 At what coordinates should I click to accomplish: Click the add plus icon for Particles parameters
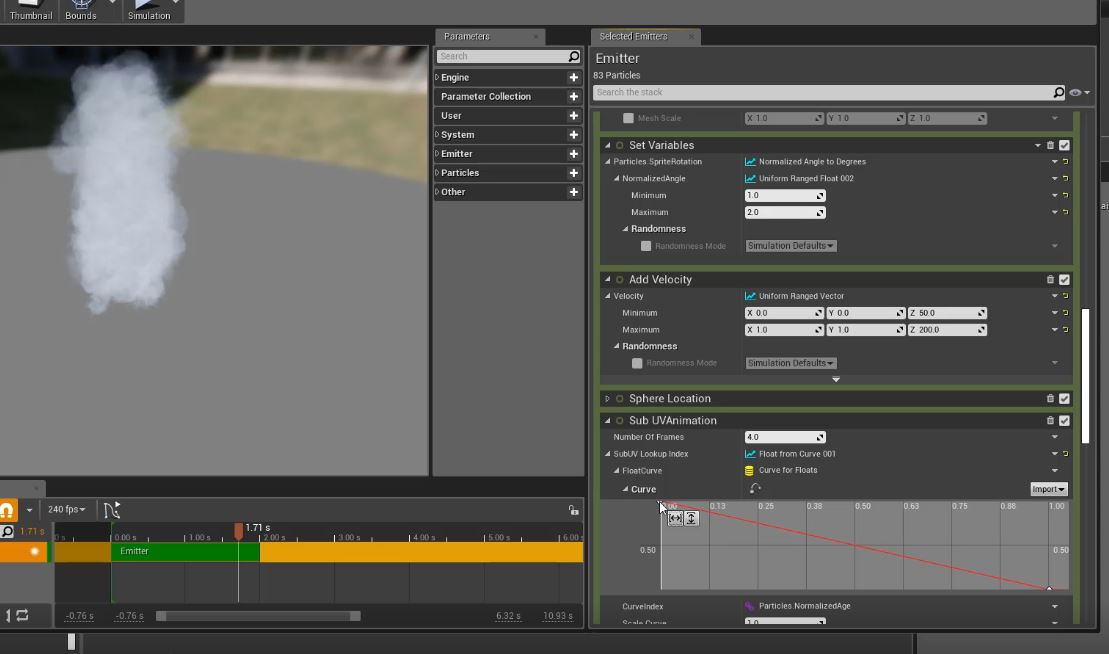[573, 173]
